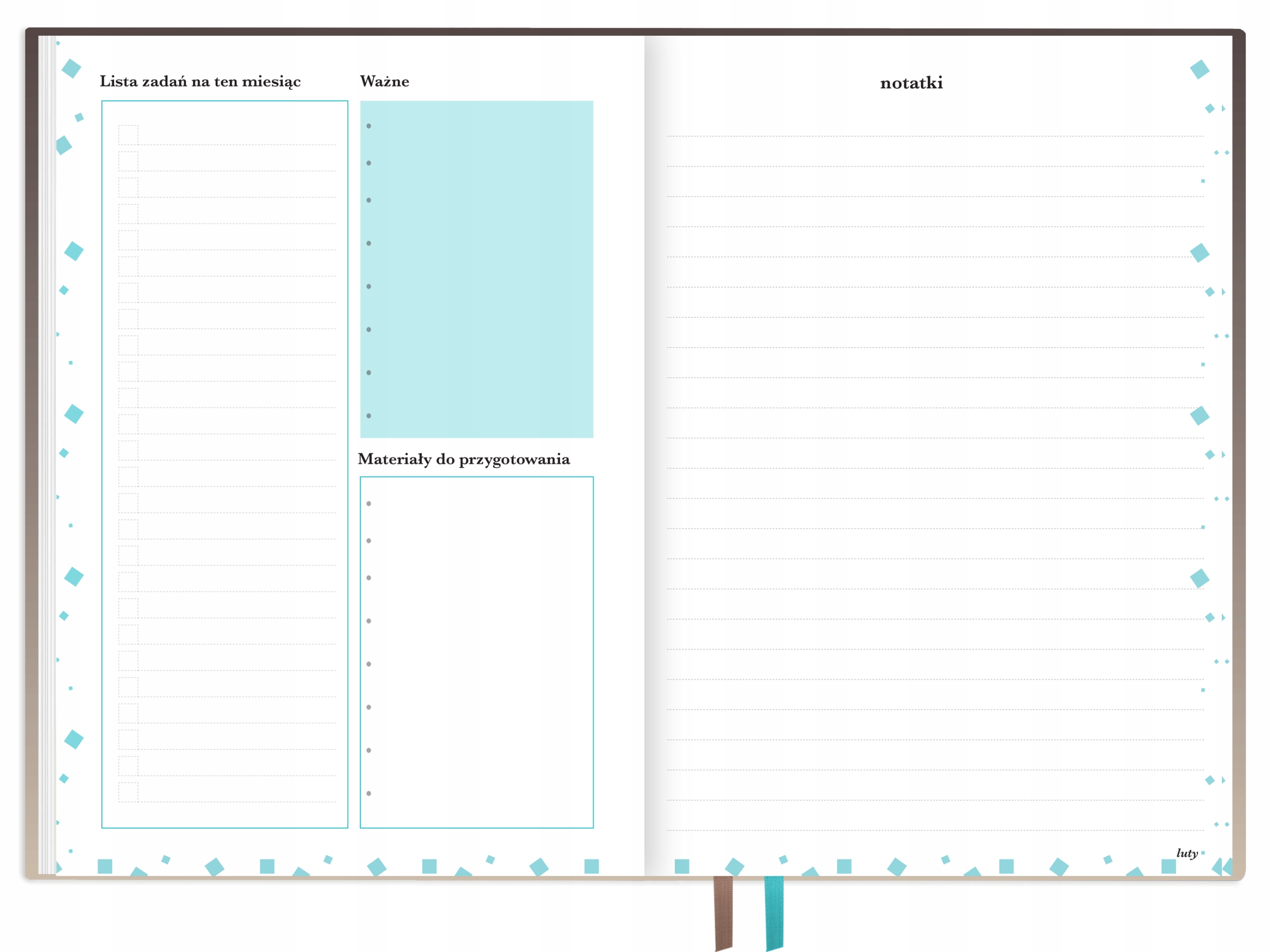Click the first bullet under Materiały do przygotowania

[x=369, y=503]
